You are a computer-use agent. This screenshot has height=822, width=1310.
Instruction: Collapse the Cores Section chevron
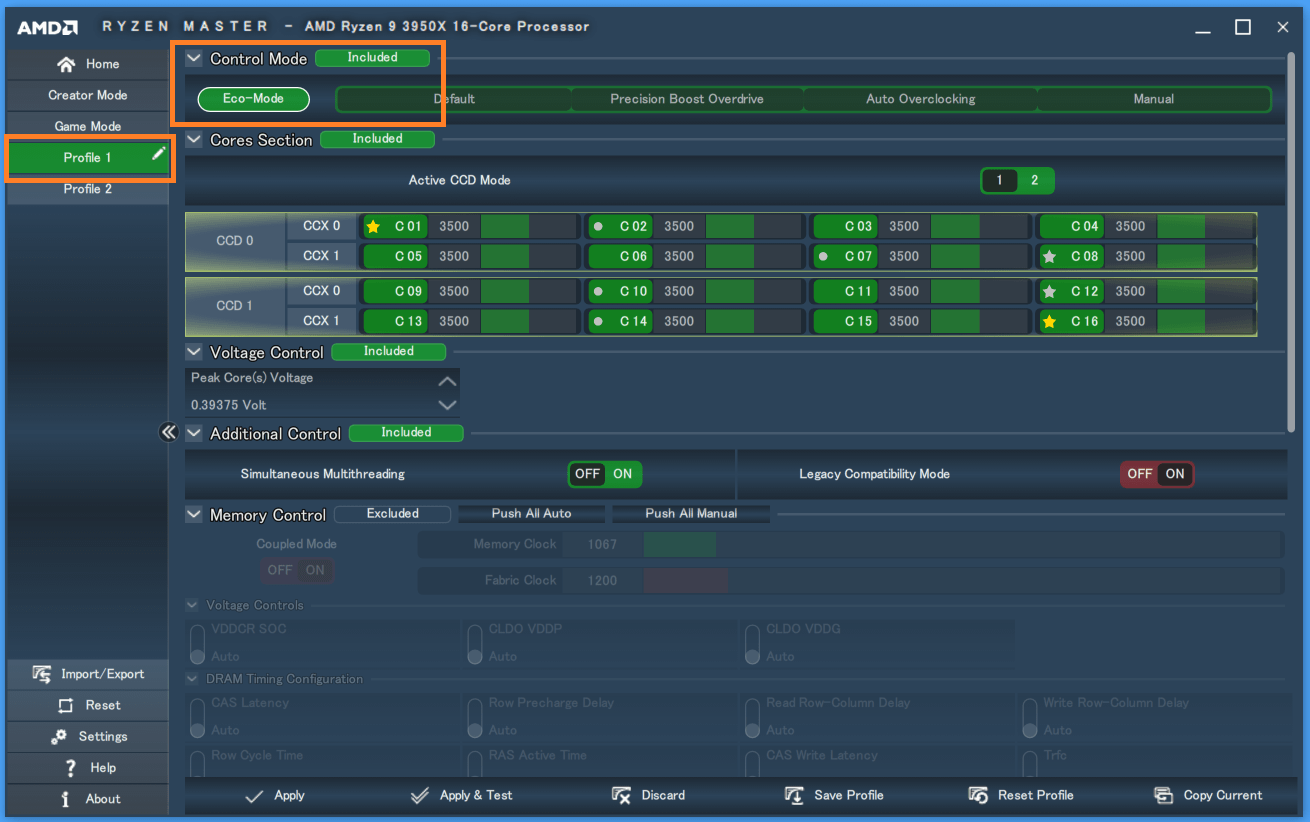tap(194, 140)
